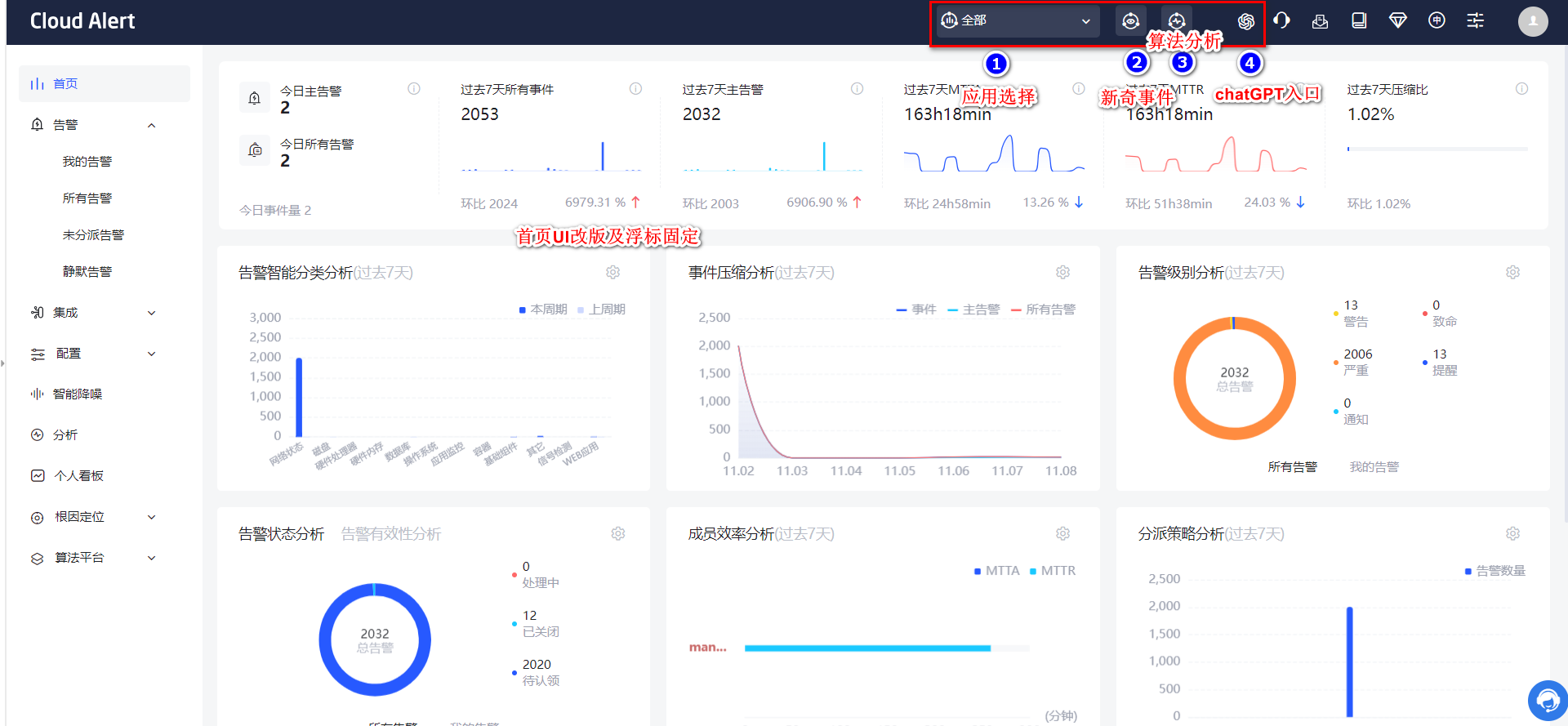Click the diamond premium icon
The height and width of the screenshot is (726, 1568).
(x=1398, y=20)
